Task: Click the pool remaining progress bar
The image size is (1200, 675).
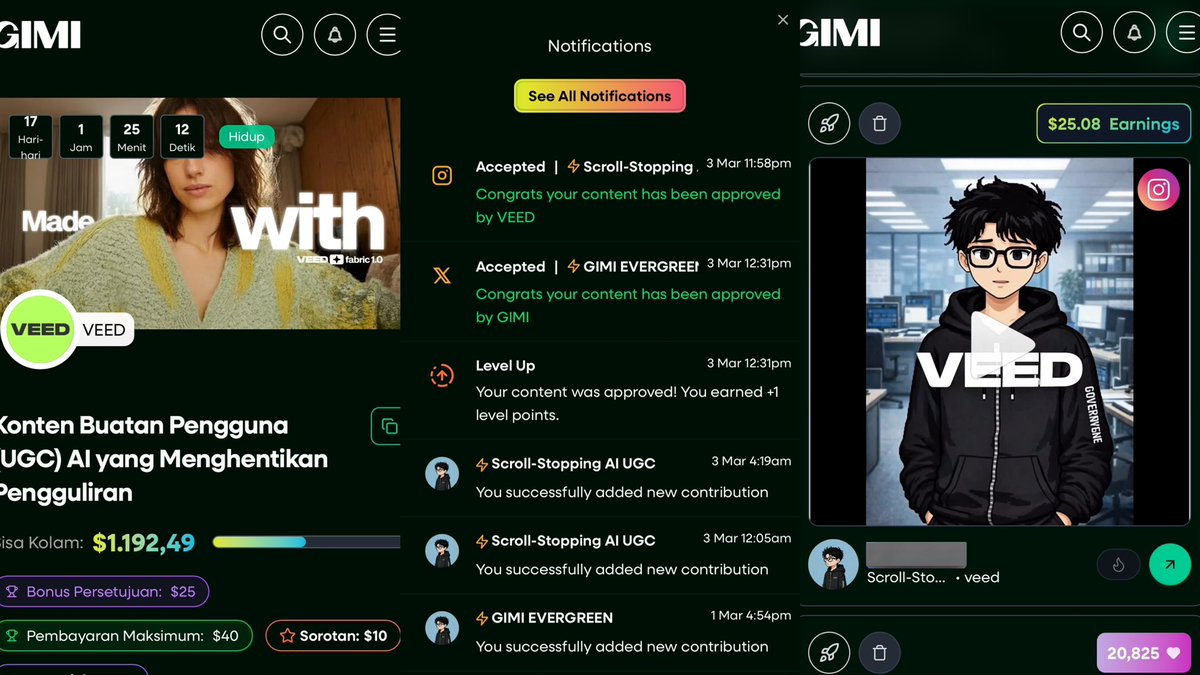Action: point(306,542)
